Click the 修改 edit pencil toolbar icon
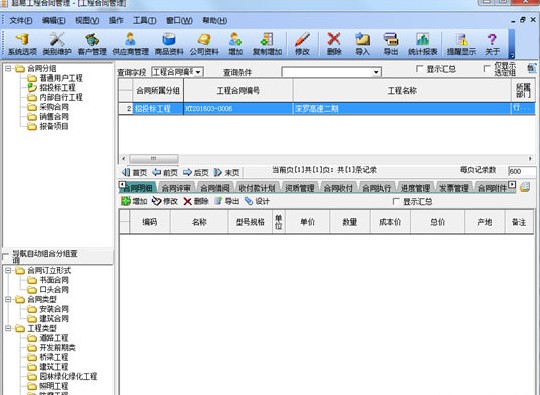540x395 pixels. [x=302, y=44]
